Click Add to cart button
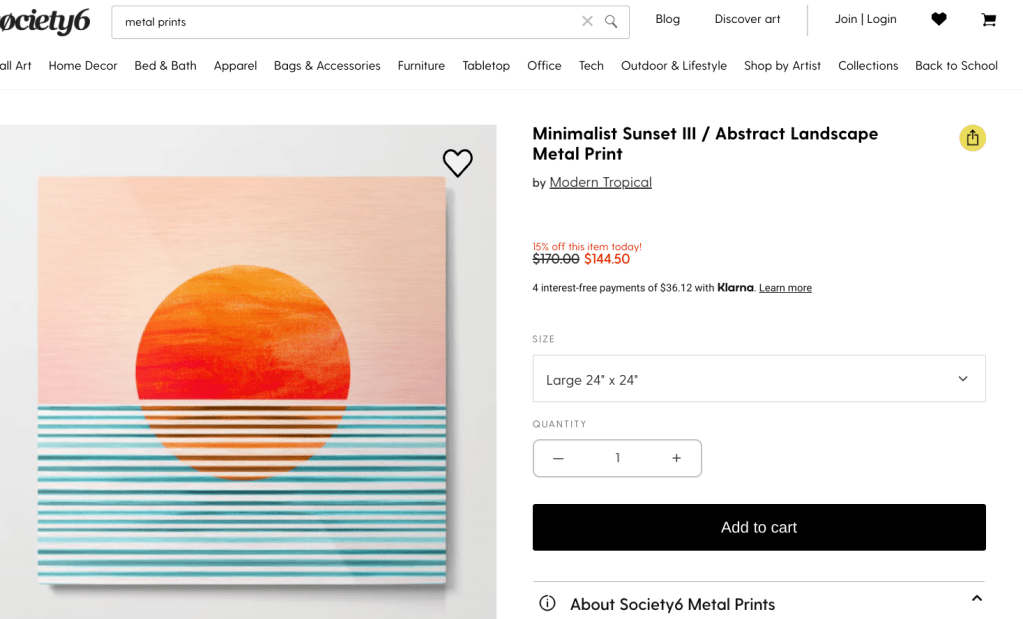The height and width of the screenshot is (619, 1023). point(758,527)
